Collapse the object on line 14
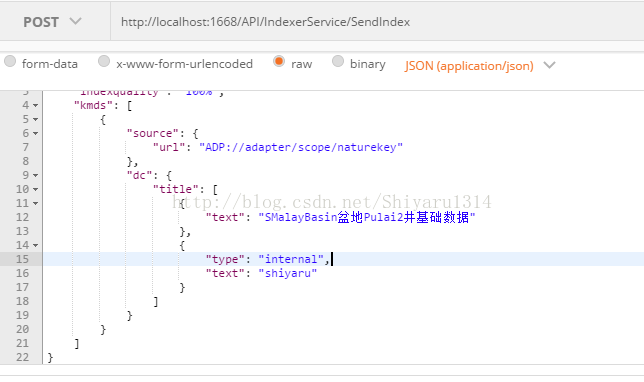 pyautogui.click(x=36, y=245)
